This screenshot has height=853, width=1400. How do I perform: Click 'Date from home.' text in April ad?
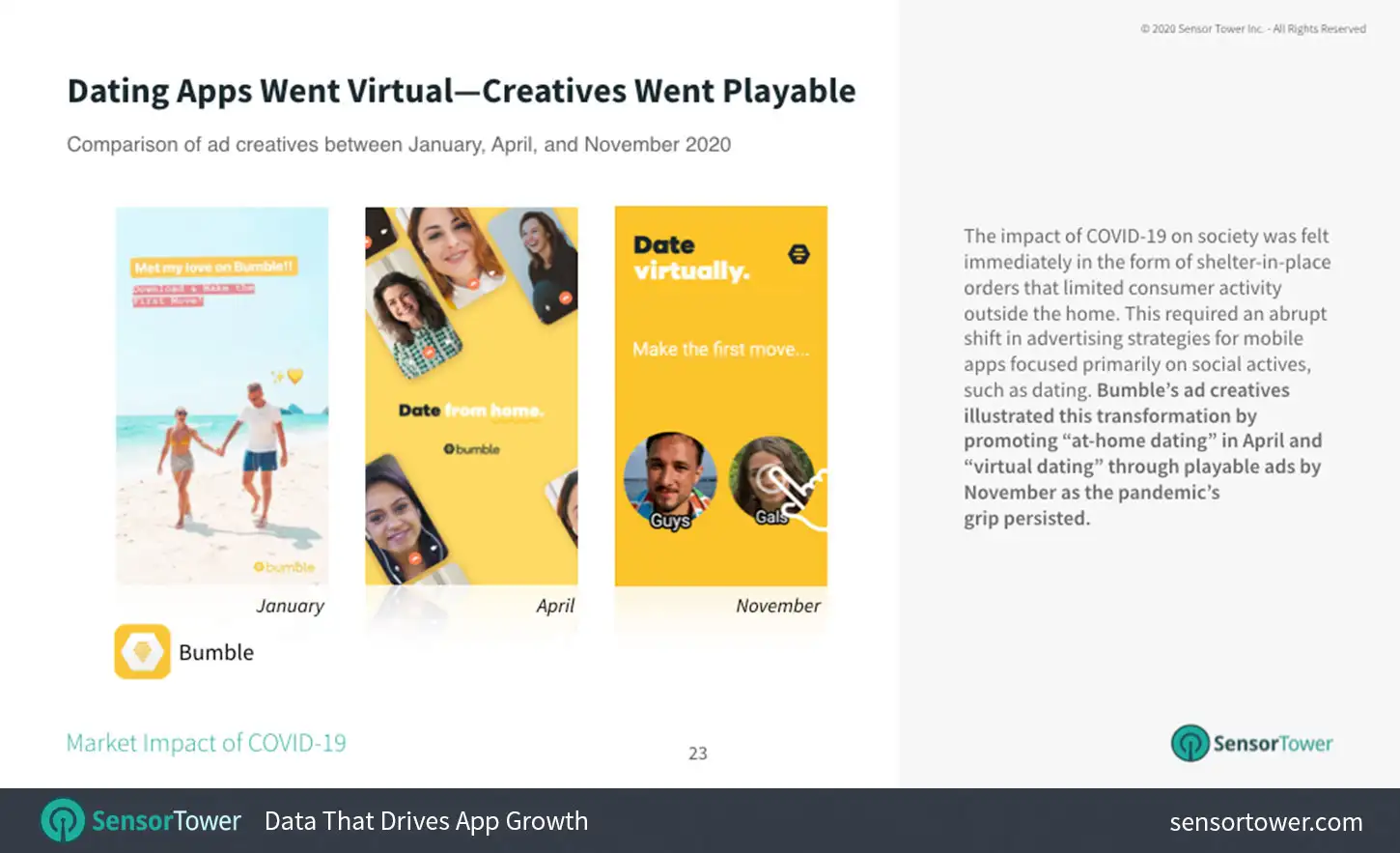coord(471,411)
